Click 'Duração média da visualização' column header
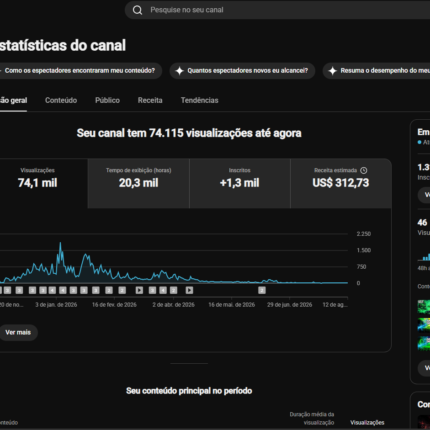The image size is (430, 430). click(312, 418)
